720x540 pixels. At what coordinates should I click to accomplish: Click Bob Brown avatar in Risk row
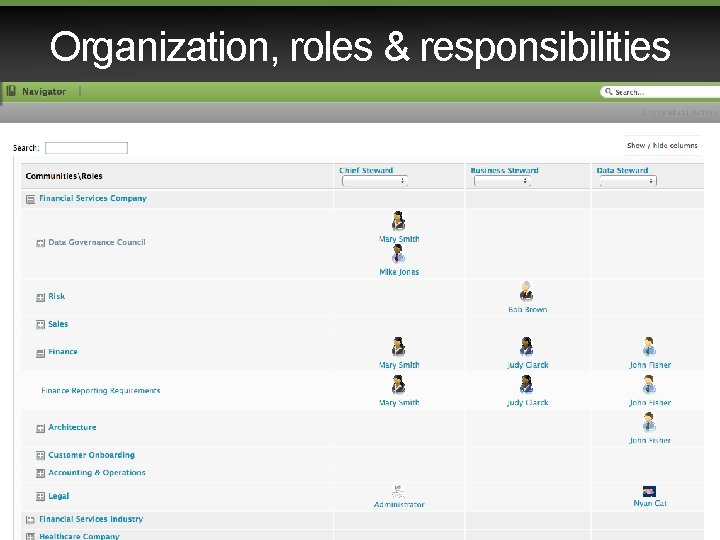click(526, 291)
